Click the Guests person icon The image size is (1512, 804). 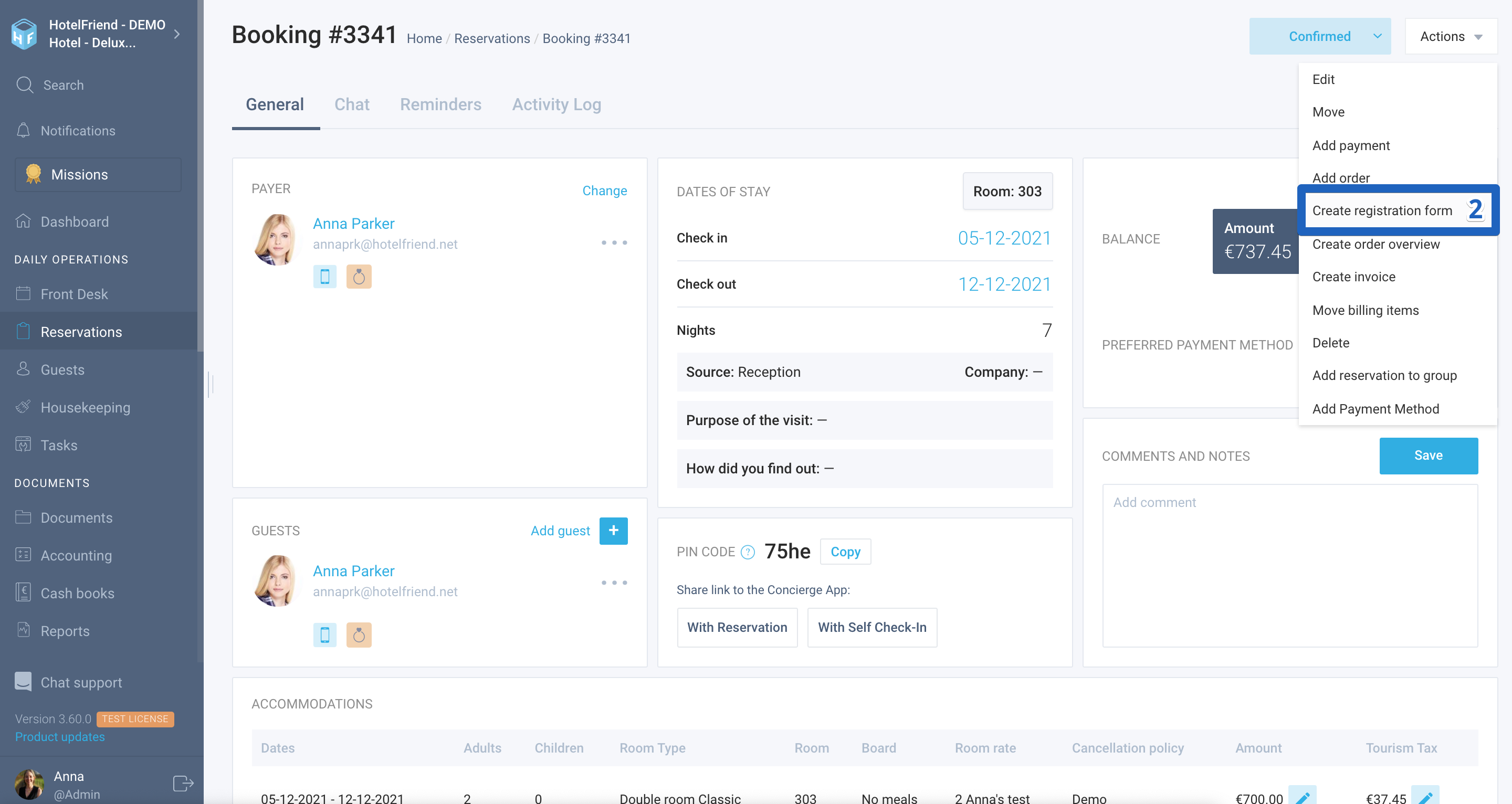coord(23,368)
